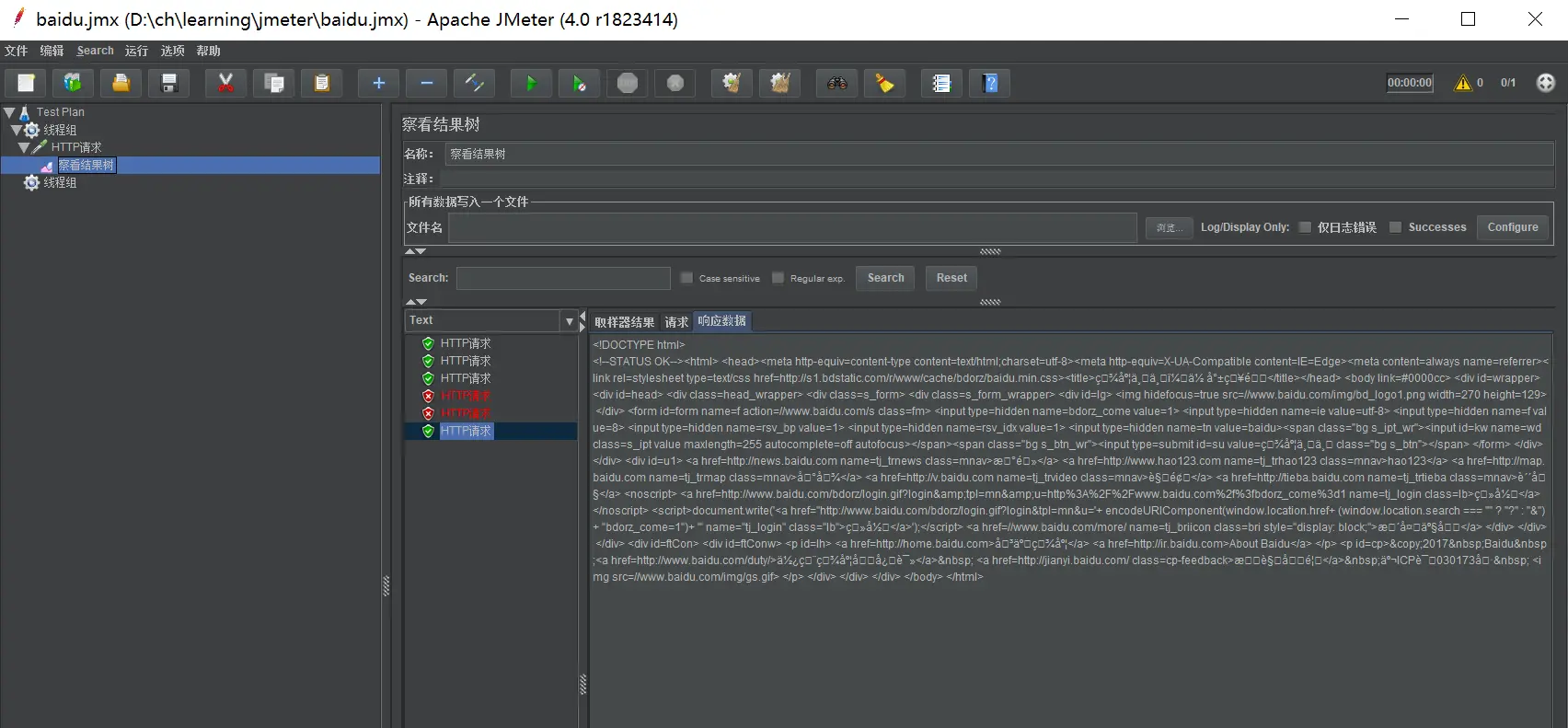Select the 响应数据 tab
Image resolution: width=1568 pixels, height=728 pixels.
(x=722, y=321)
